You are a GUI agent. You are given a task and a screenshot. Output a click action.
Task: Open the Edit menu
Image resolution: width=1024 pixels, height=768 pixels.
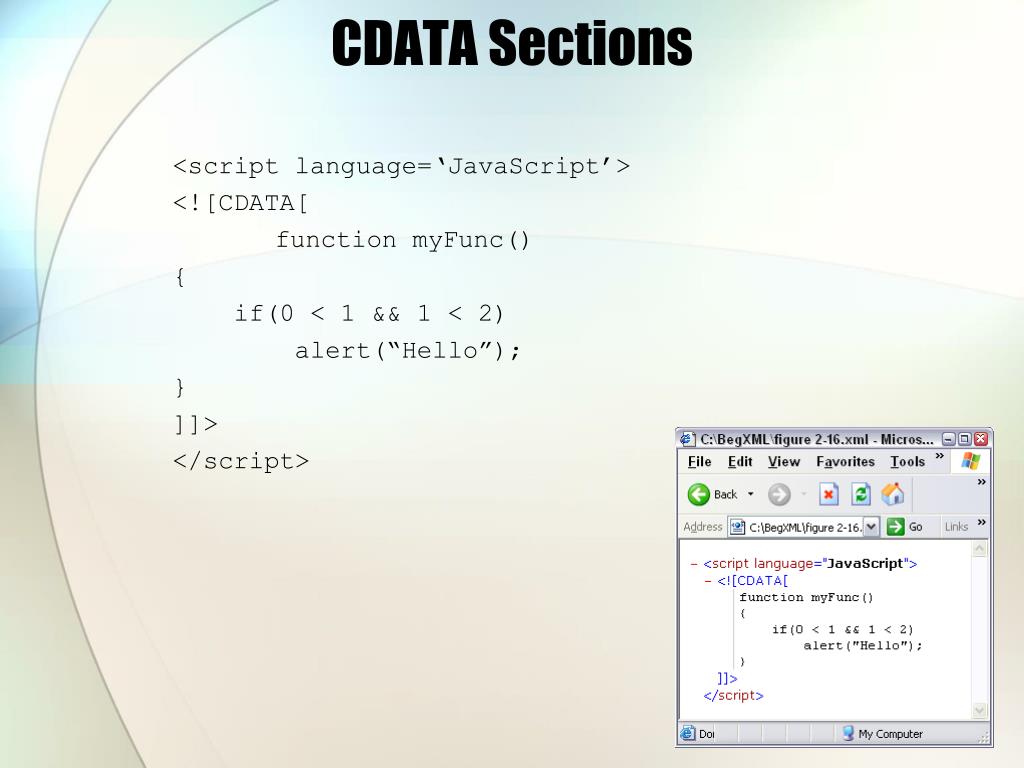(740, 462)
